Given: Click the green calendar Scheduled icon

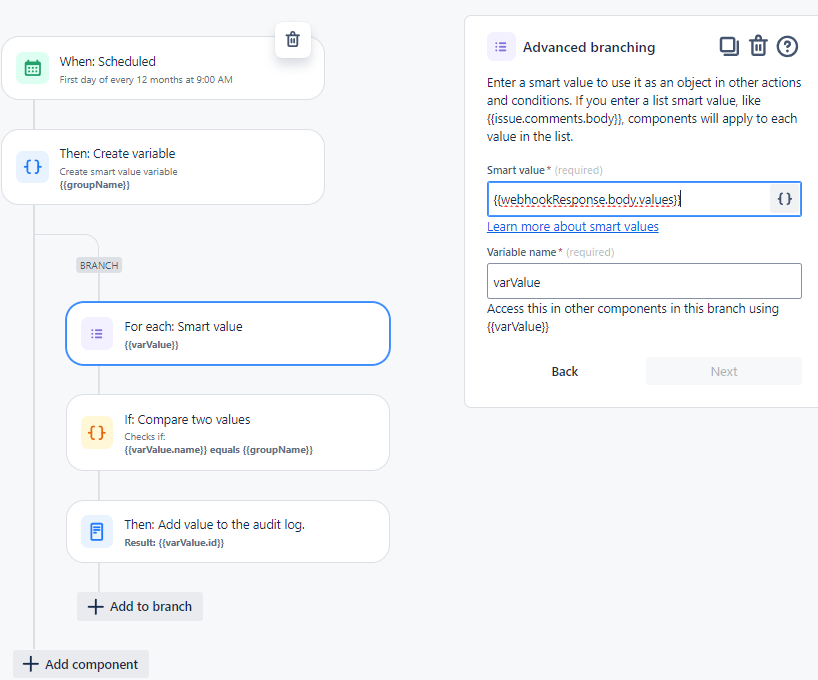Looking at the screenshot, I should click(x=32, y=68).
